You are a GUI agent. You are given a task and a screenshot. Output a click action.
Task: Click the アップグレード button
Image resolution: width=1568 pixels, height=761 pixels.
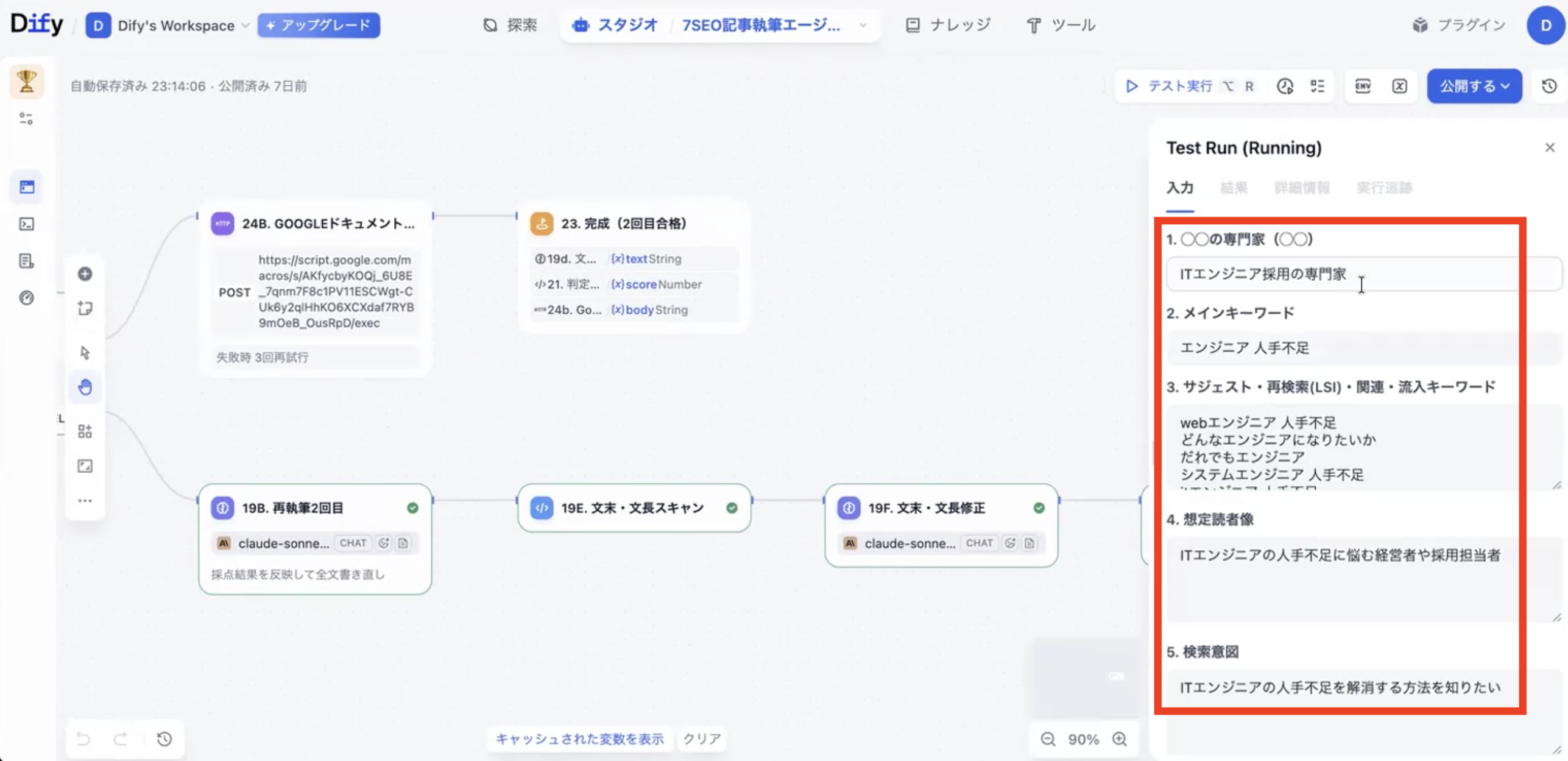coord(319,25)
